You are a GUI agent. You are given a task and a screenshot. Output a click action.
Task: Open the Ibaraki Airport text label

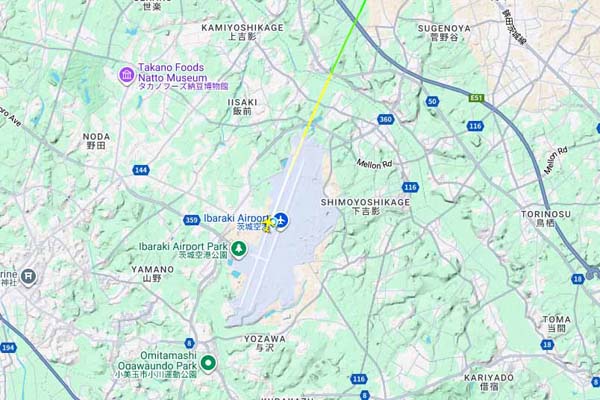pos(236,218)
